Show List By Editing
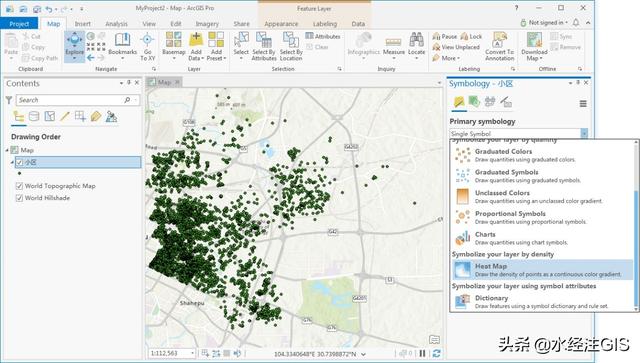The image size is (640, 363). 65,117
